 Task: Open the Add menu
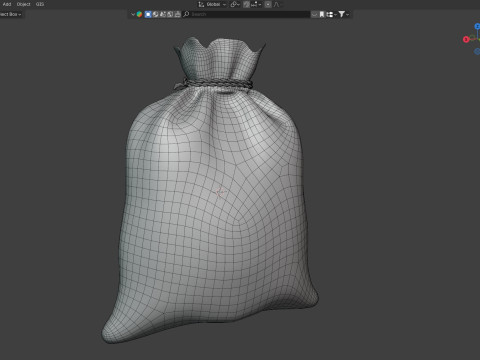tap(7, 4)
